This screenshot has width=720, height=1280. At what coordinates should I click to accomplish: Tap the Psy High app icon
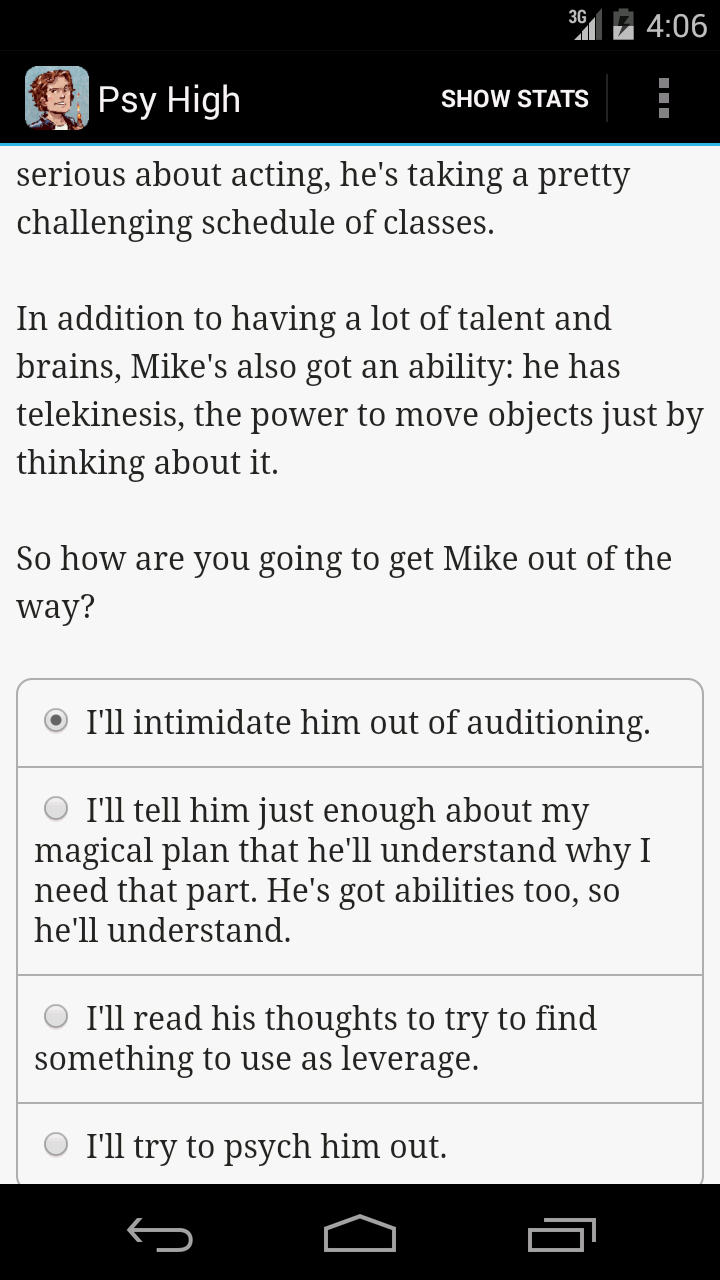coord(56,98)
